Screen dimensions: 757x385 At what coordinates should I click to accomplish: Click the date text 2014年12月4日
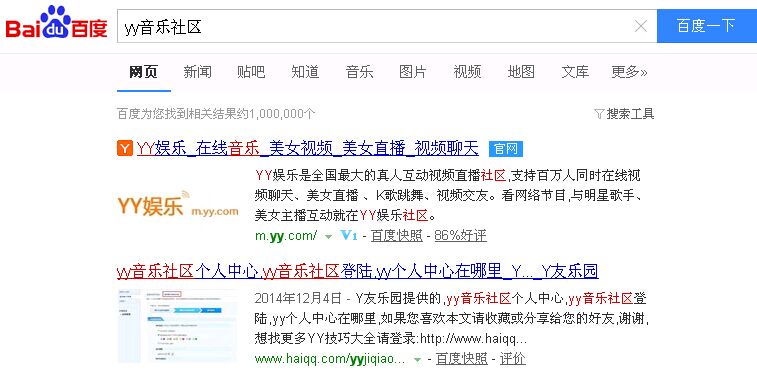(x=298, y=299)
